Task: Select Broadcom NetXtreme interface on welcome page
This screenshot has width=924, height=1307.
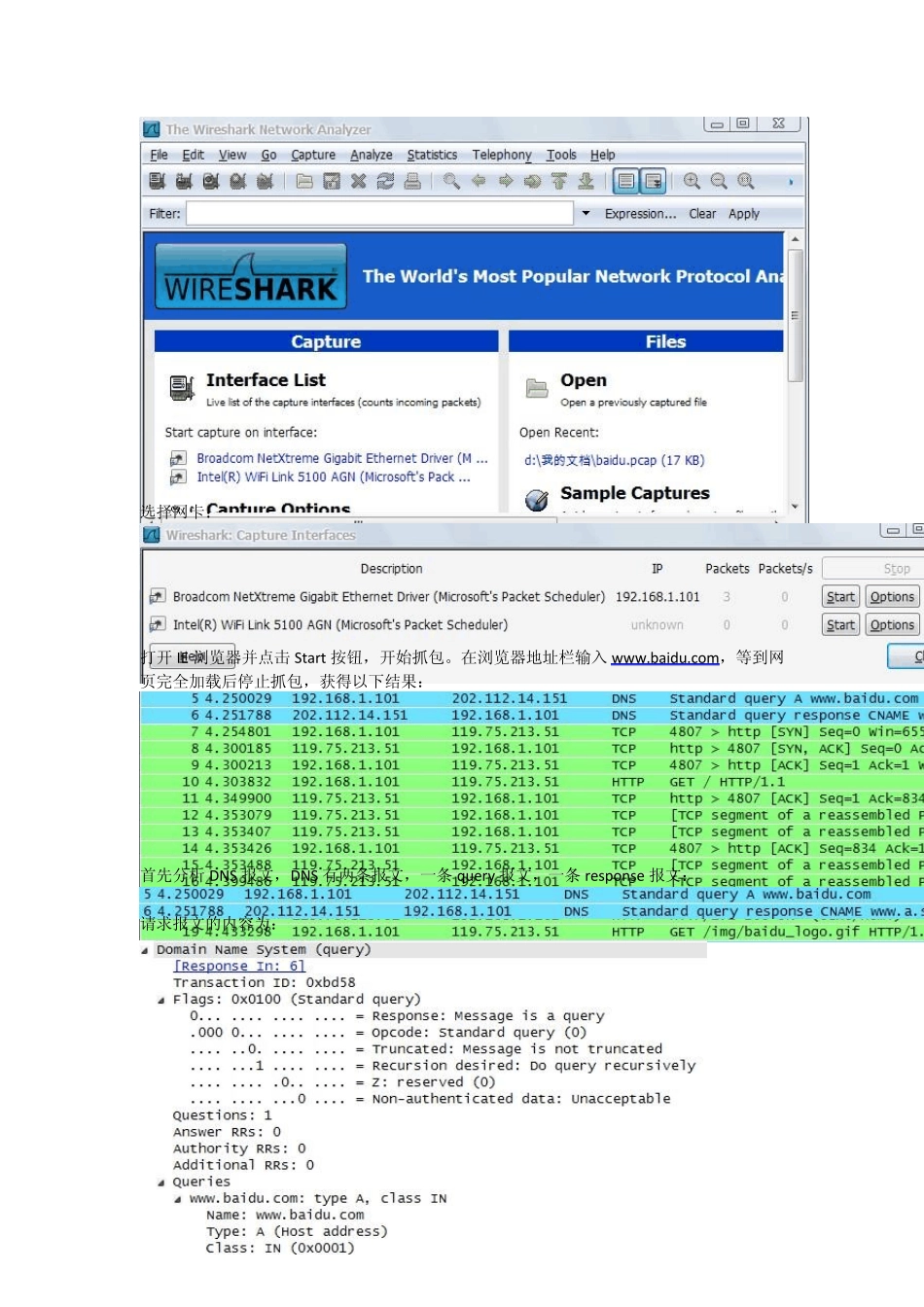Action: click(x=342, y=458)
